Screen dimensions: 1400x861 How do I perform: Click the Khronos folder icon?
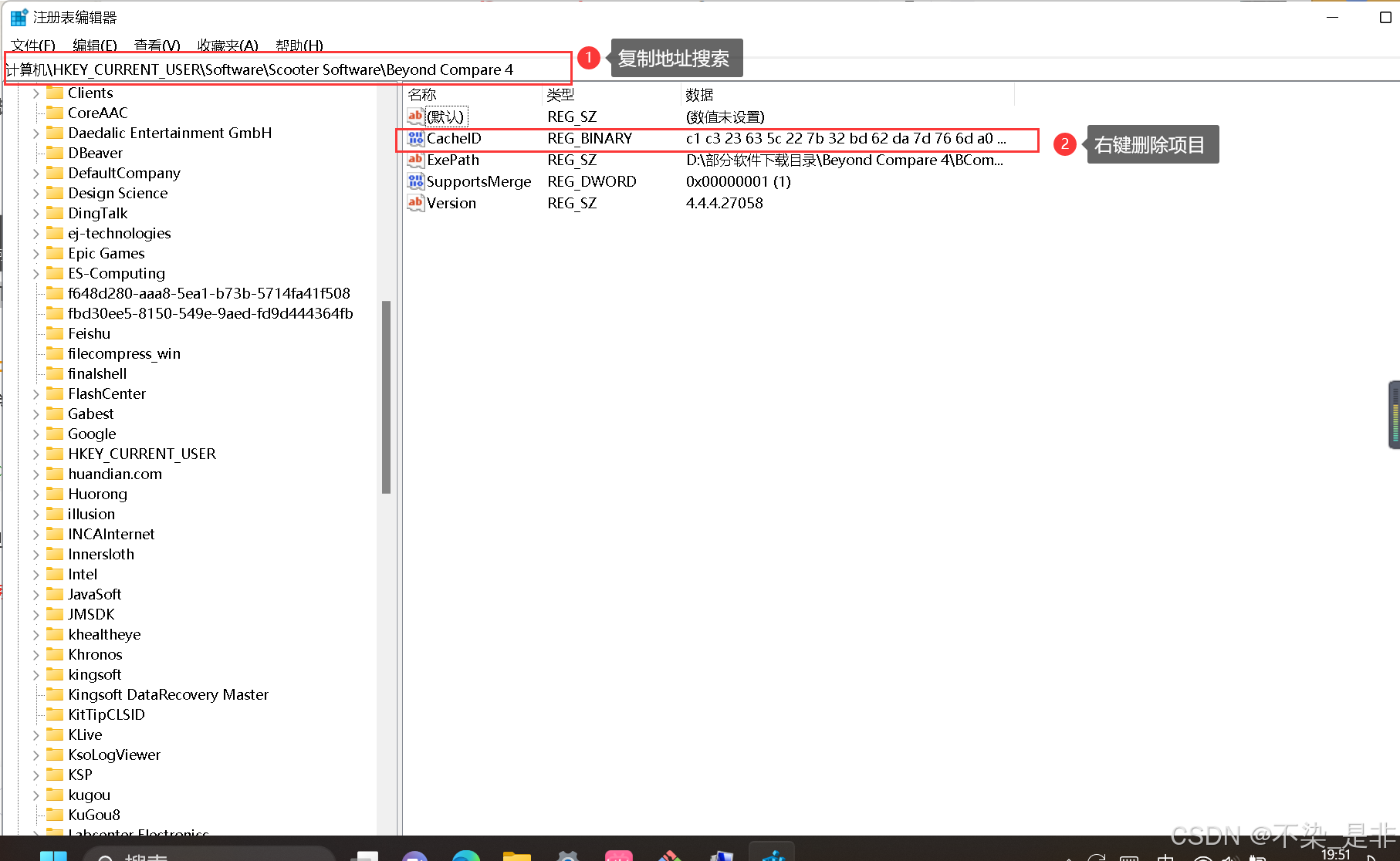(55, 654)
